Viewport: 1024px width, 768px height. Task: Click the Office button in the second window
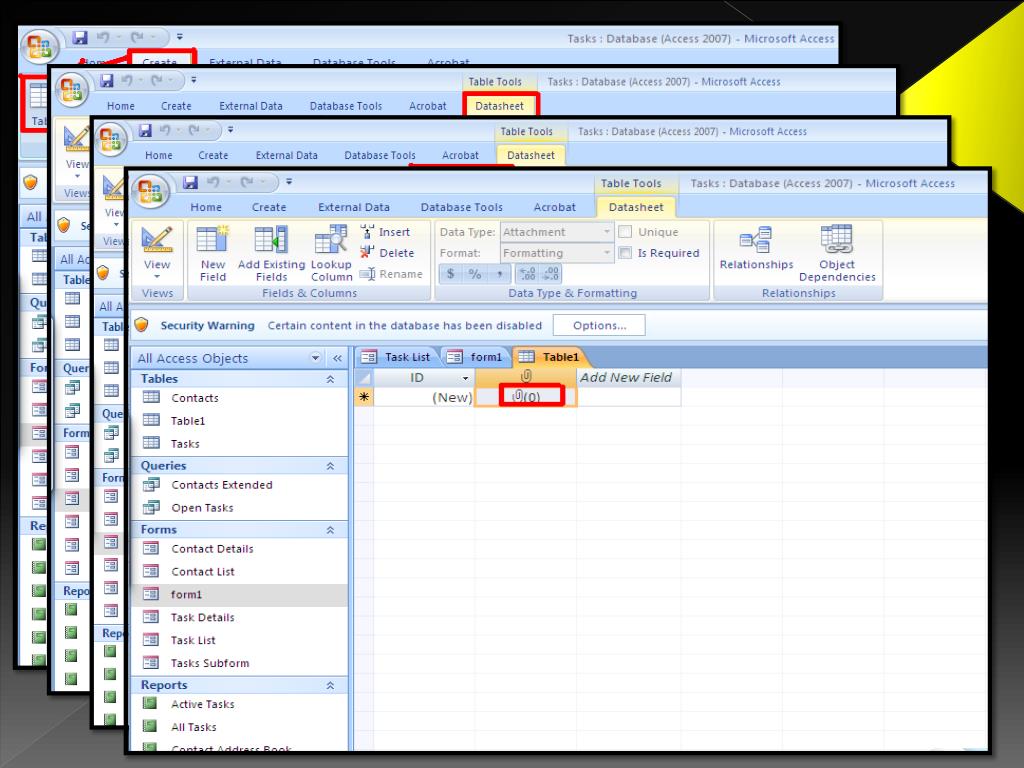[72, 90]
